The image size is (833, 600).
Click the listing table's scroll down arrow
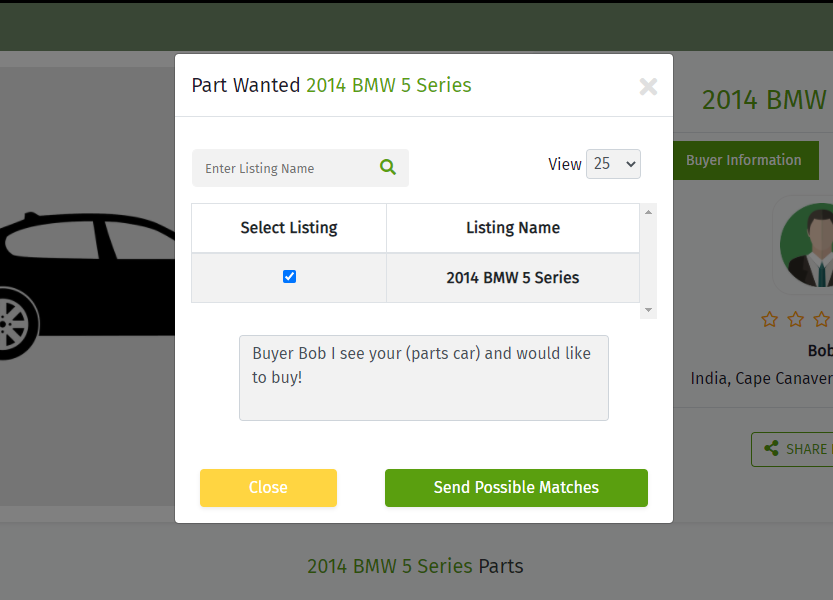[x=649, y=311]
